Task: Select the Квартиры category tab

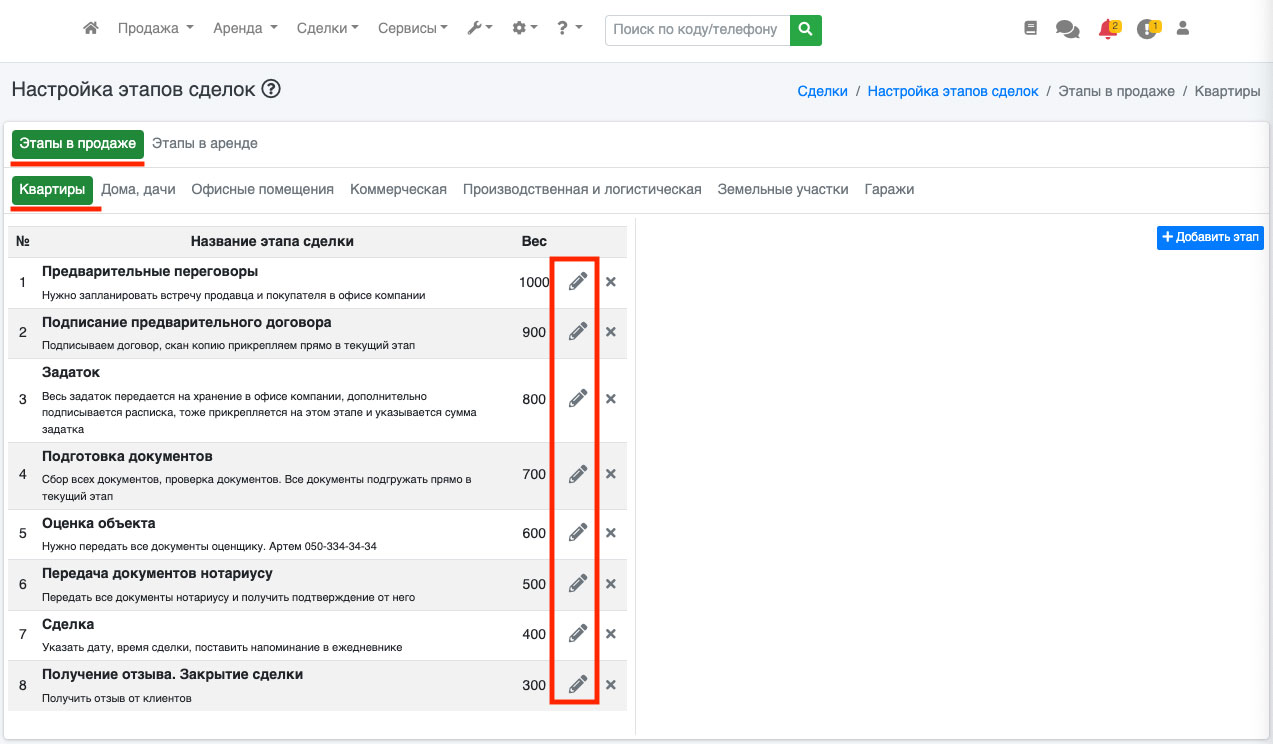Action: click(52, 189)
